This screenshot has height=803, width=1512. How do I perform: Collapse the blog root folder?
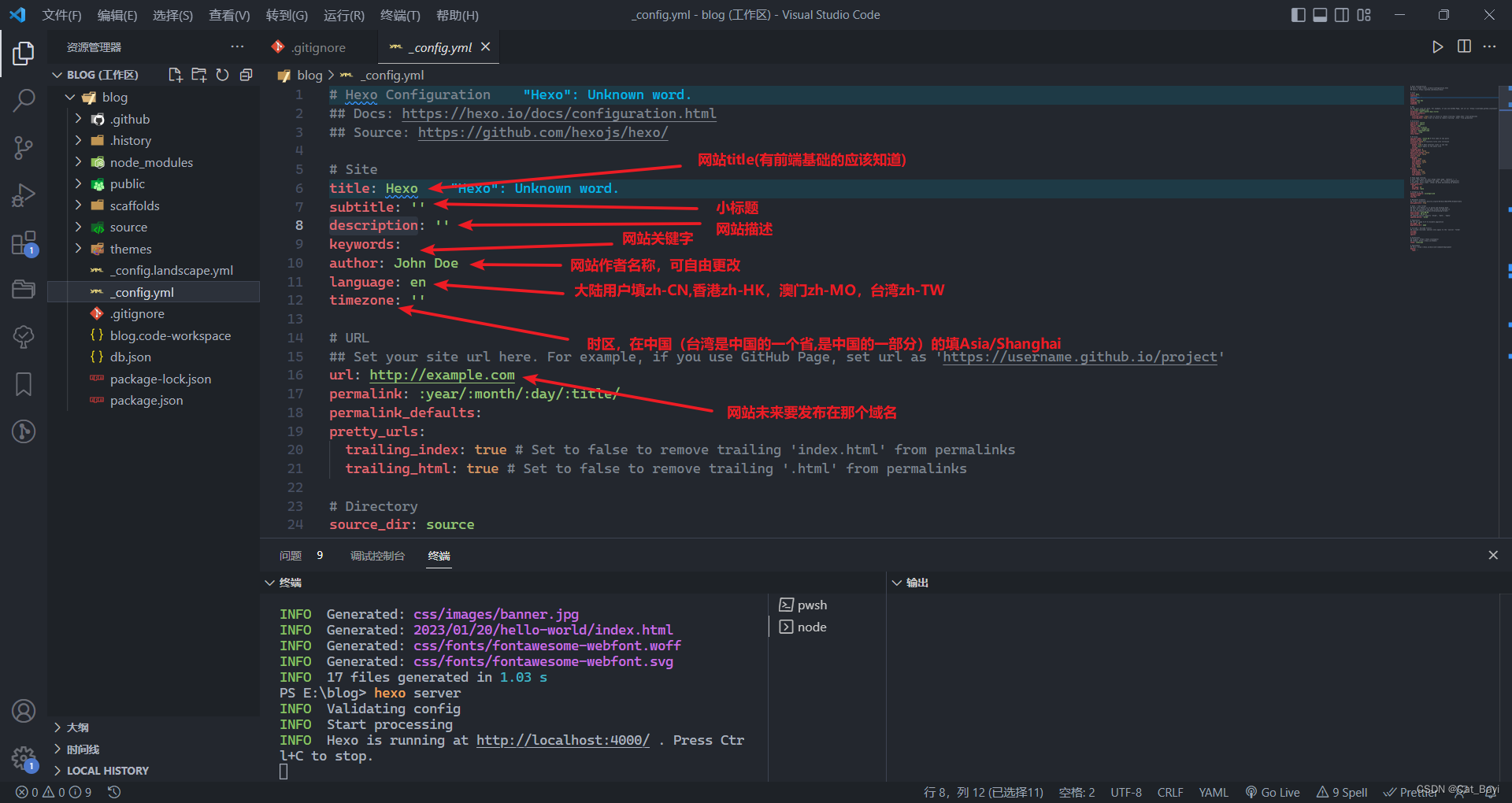pyautogui.click(x=153, y=97)
